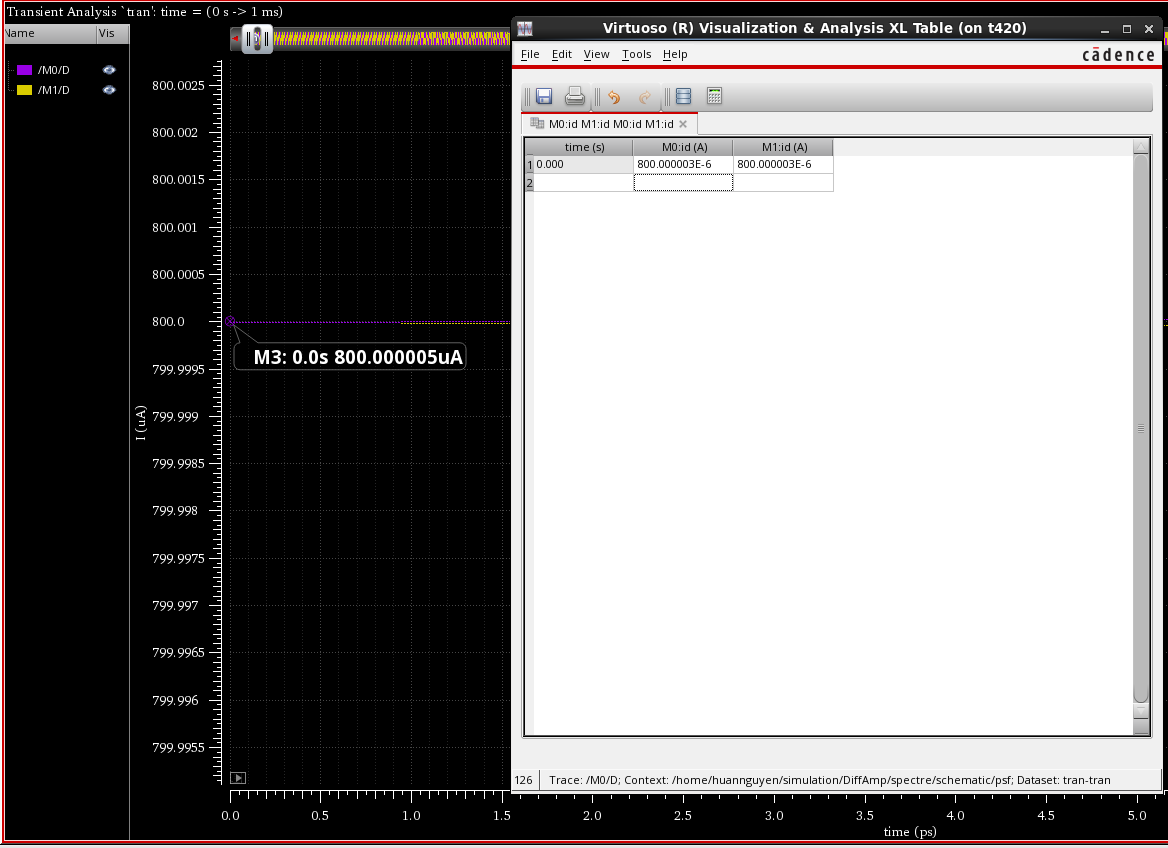Image resolution: width=1168 pixels, height=848 pixels.
Task: Grab the horizontal zoom slider handle
Action: click(258, 39)
